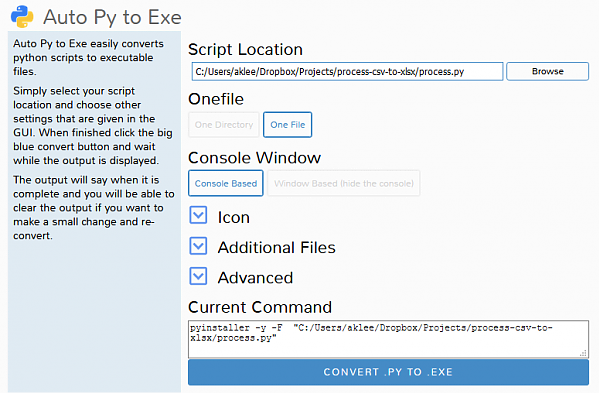Focus the Script Location path field
This screenshot has height=394, width=600.
pyautogui.click(x=347, y=72)
